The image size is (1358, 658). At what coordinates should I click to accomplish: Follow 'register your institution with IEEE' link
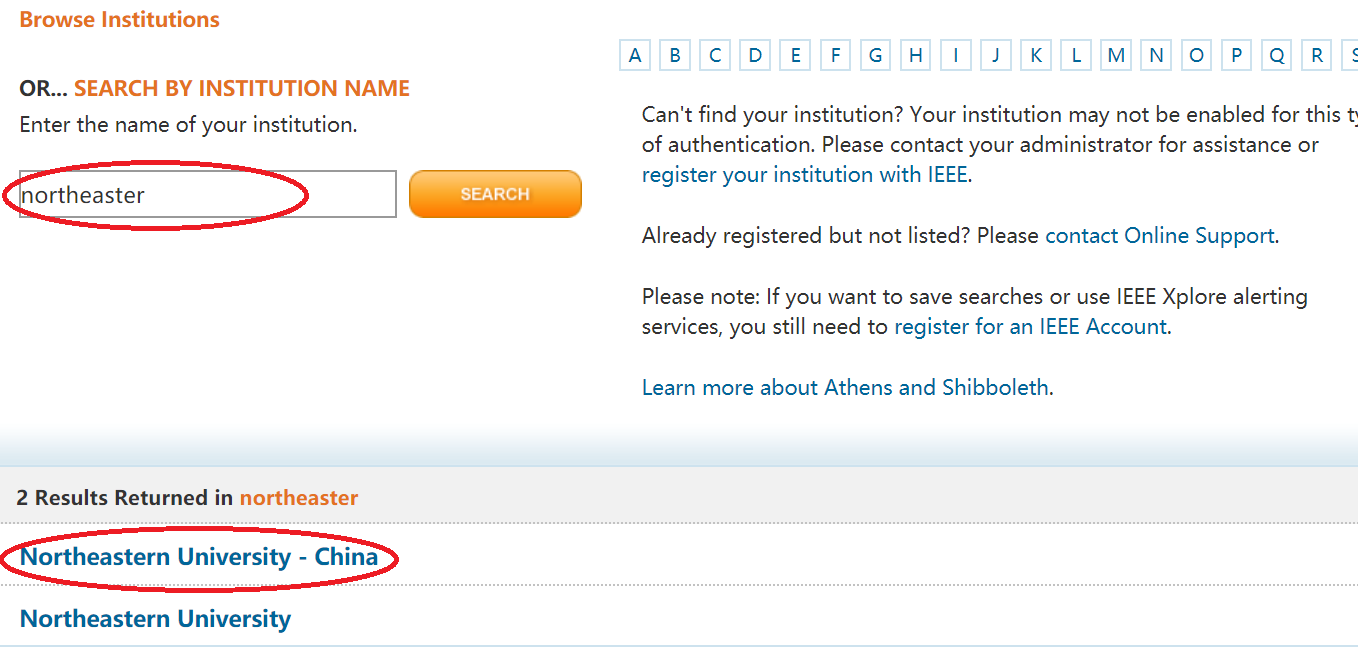tap(805, 175)
